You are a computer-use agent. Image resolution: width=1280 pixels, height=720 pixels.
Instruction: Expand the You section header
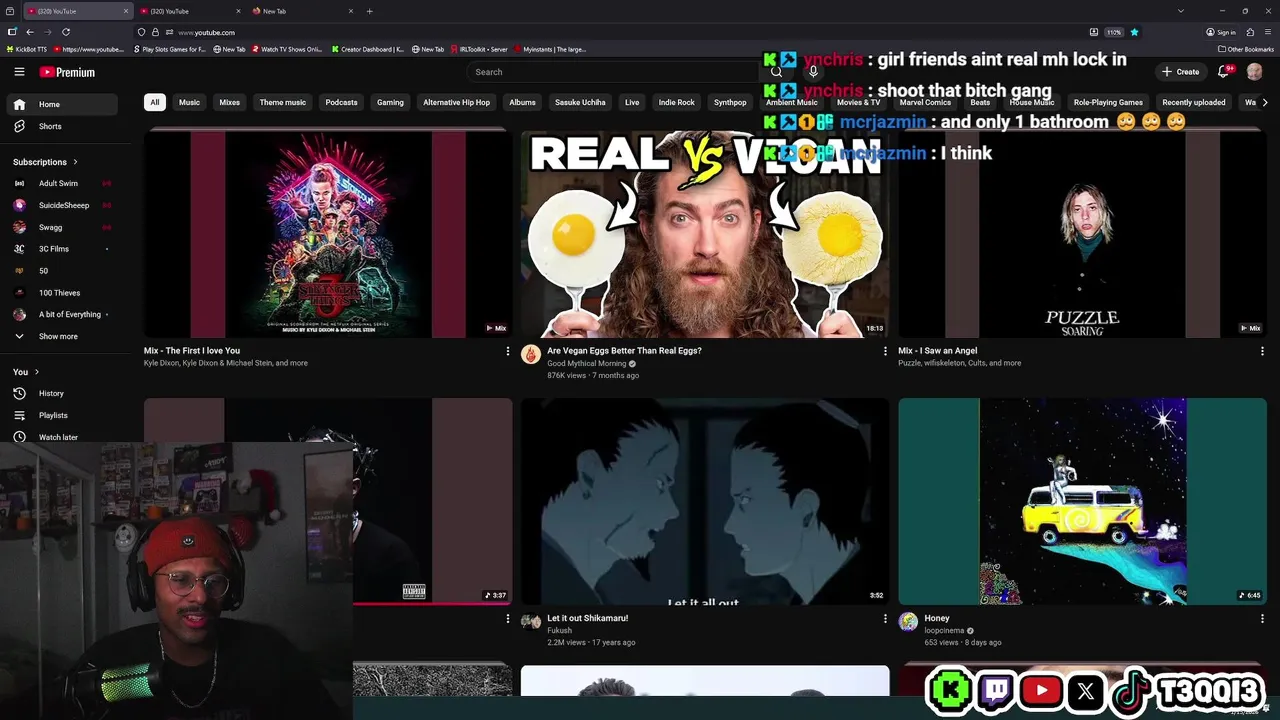[x=26, y=372]
